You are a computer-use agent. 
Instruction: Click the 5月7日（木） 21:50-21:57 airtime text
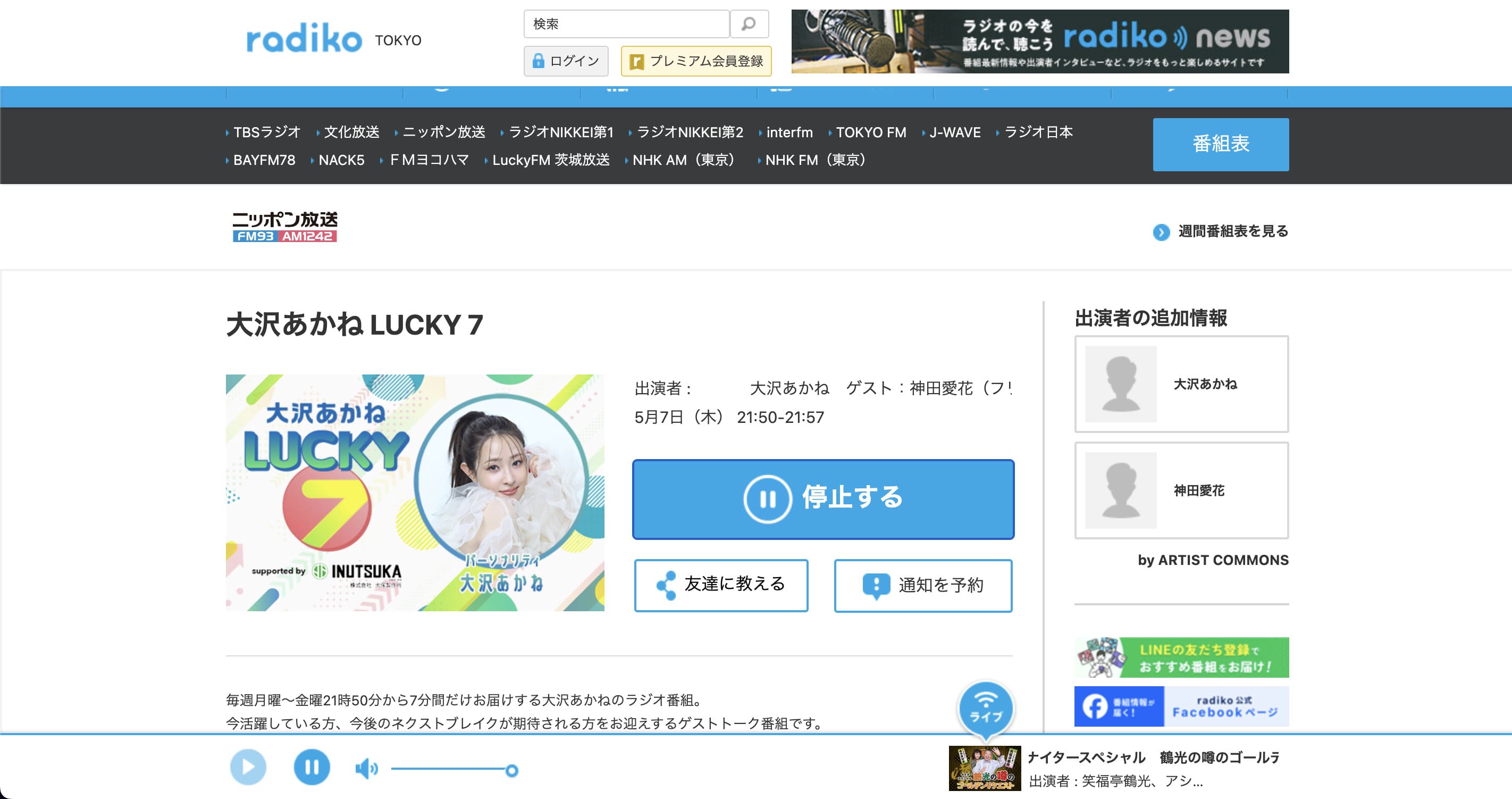click(729, 417)
